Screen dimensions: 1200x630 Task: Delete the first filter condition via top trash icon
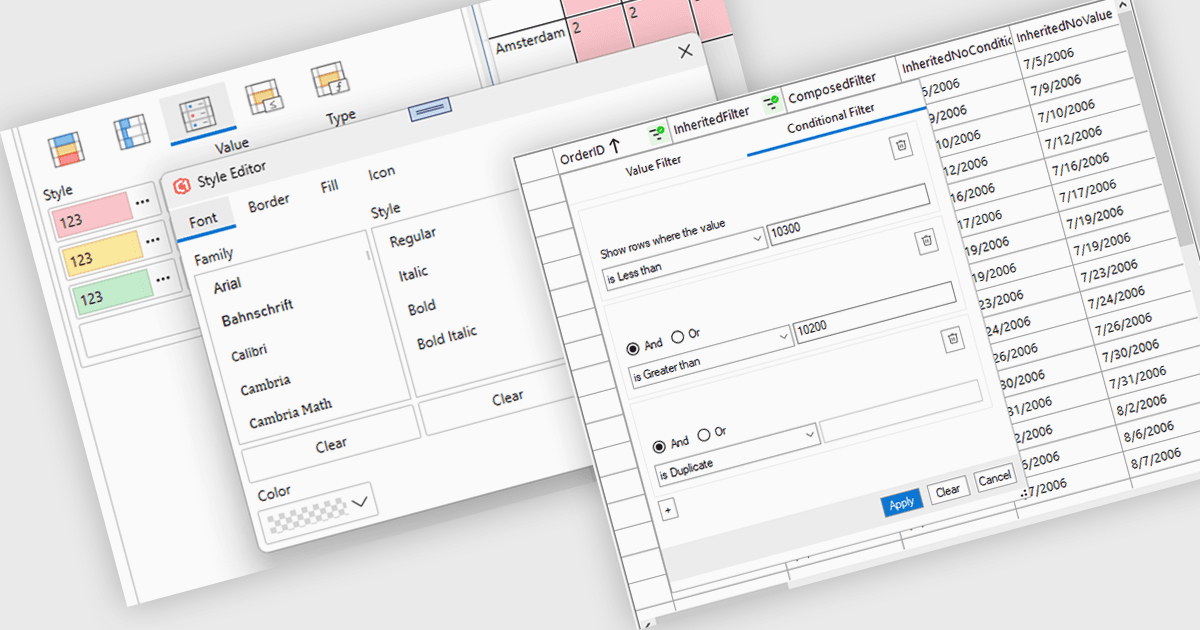(x=901, y=146)
